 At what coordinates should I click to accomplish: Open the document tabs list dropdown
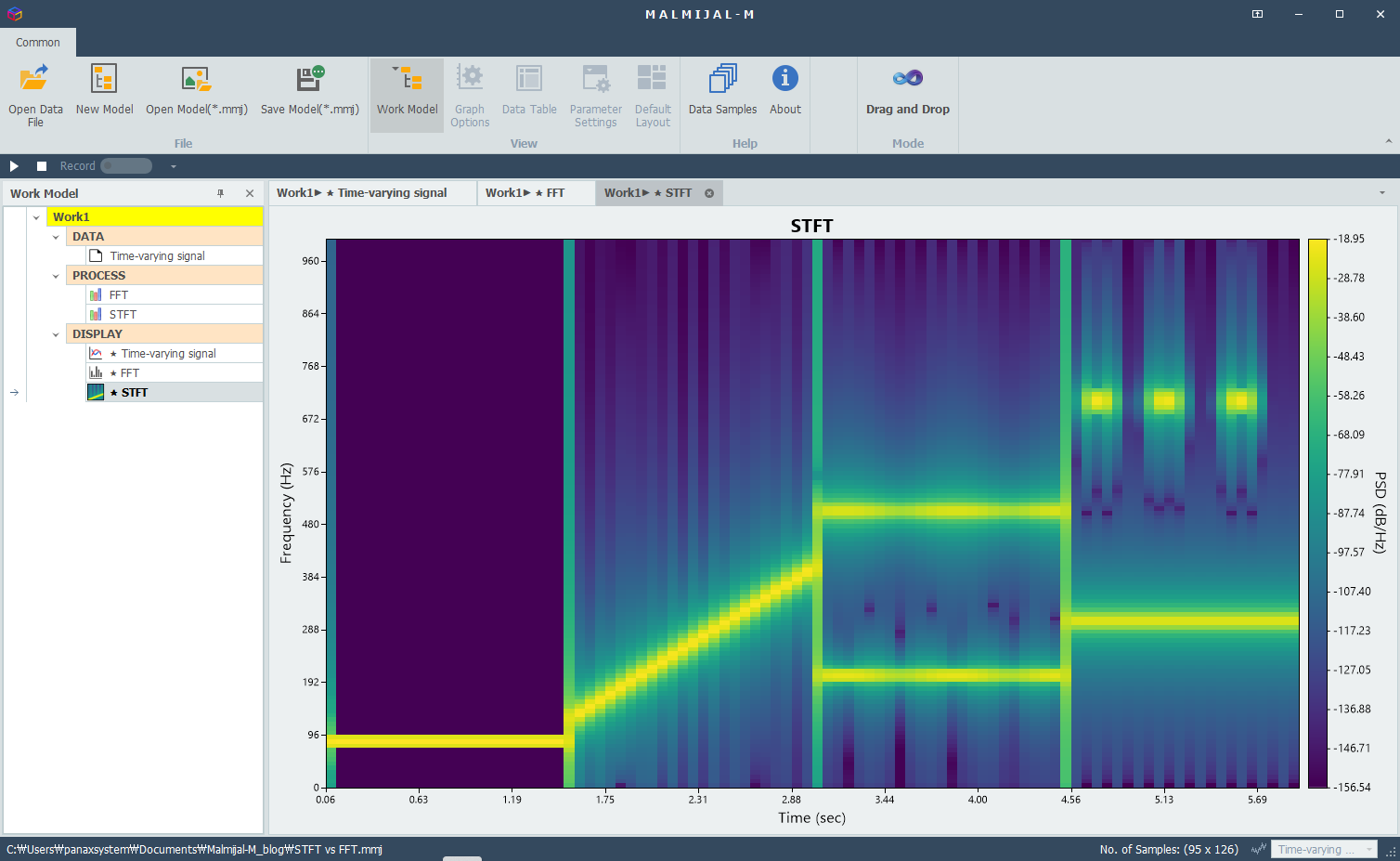[1382, 193]
